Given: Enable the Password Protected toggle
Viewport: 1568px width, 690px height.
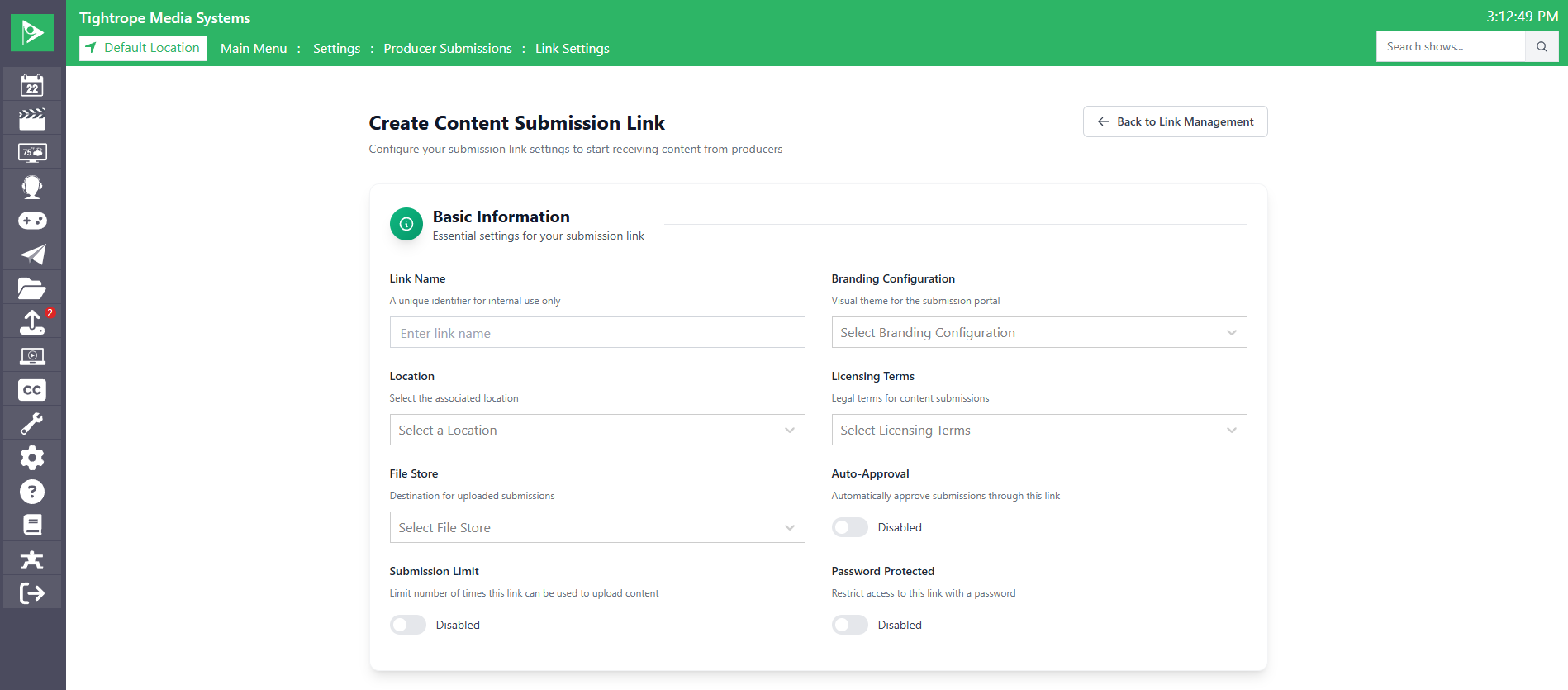Looking at the screenshot, I should (849, 625).
